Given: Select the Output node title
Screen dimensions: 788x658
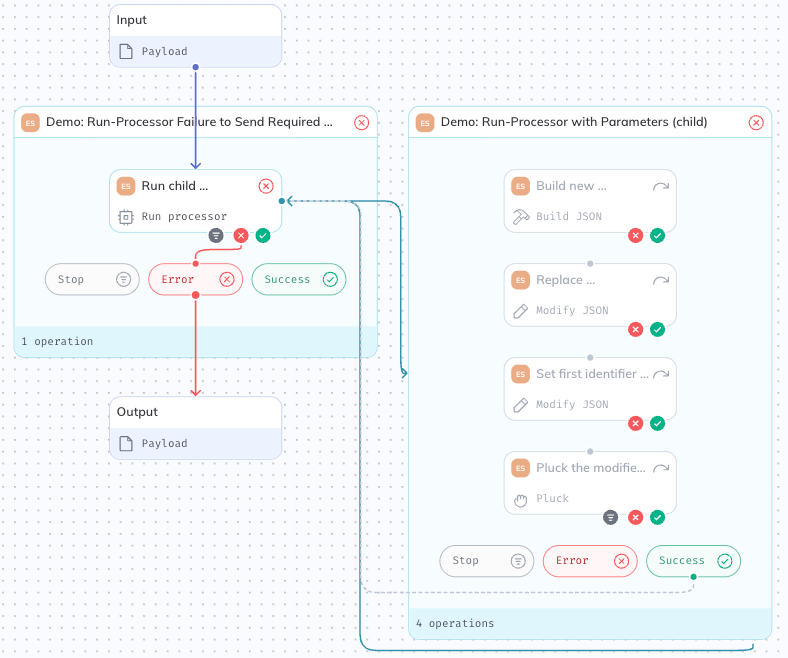Looking at the screenshot, I should coord(137,412).
